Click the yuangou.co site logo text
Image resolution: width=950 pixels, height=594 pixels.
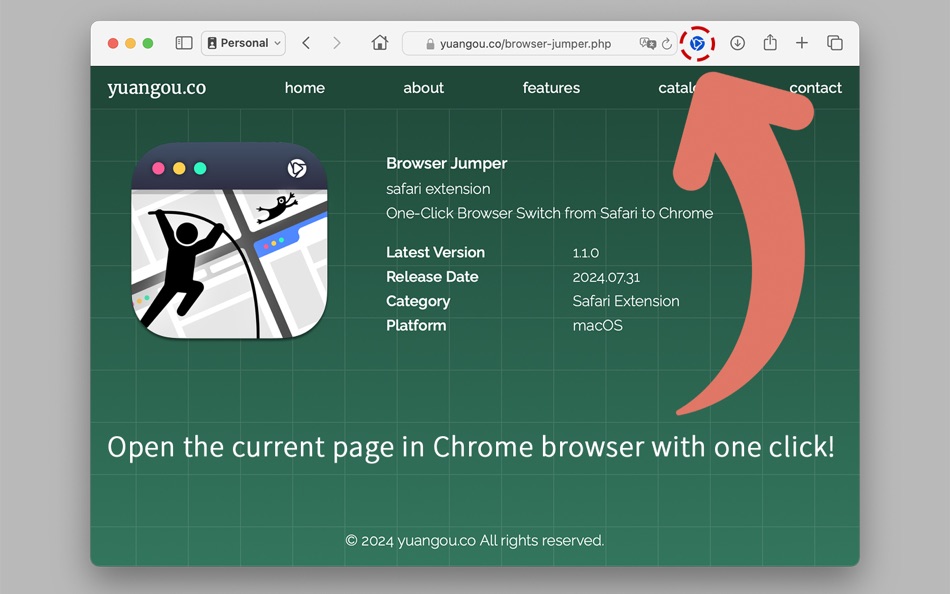tap(156, 88)
